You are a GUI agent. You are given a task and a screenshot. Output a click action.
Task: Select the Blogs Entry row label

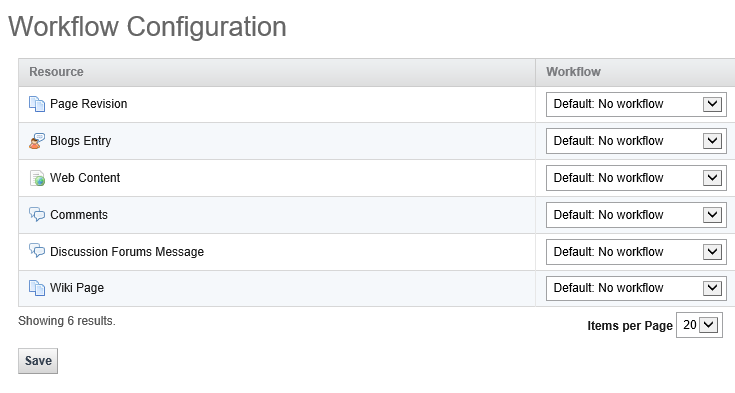(x=81, y=141)
